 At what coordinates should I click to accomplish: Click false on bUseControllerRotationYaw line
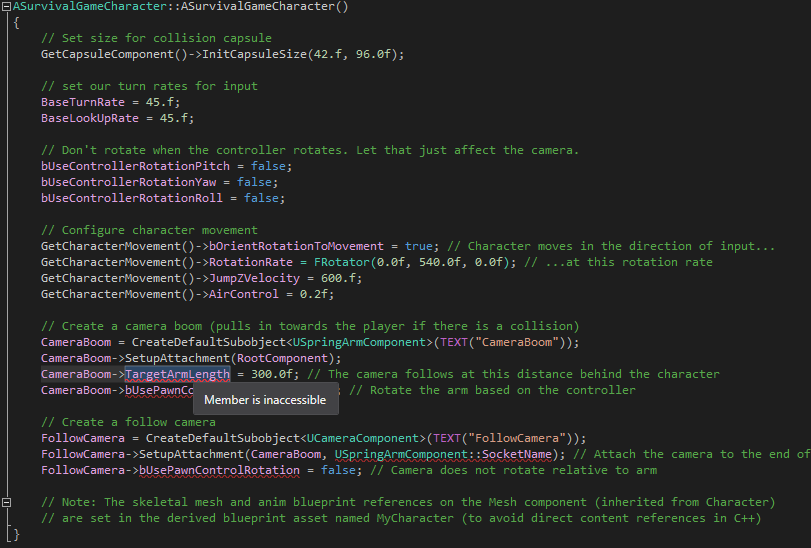[254, 182]
